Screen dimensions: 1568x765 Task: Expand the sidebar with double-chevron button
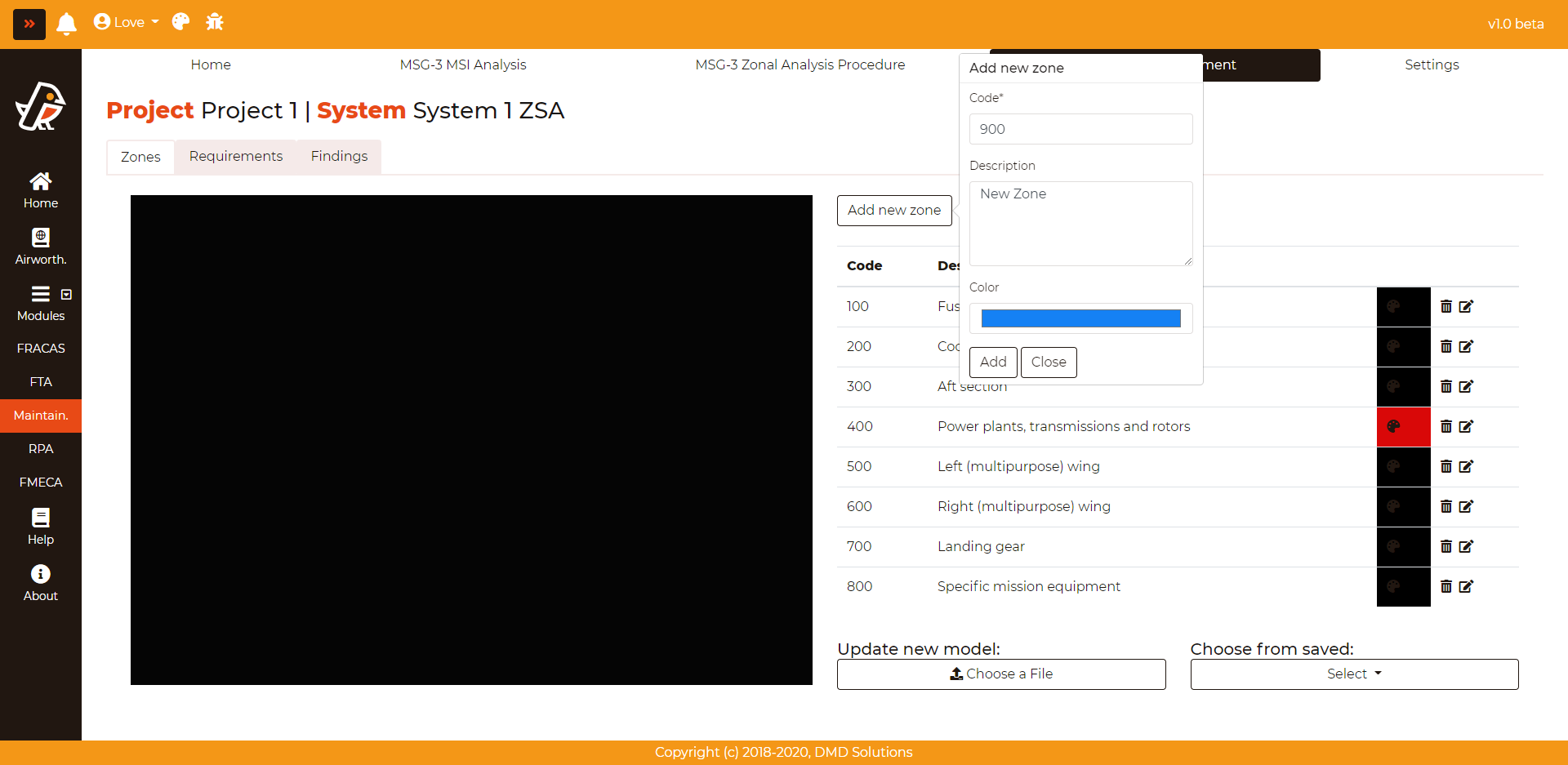click(x=29, y=24)
